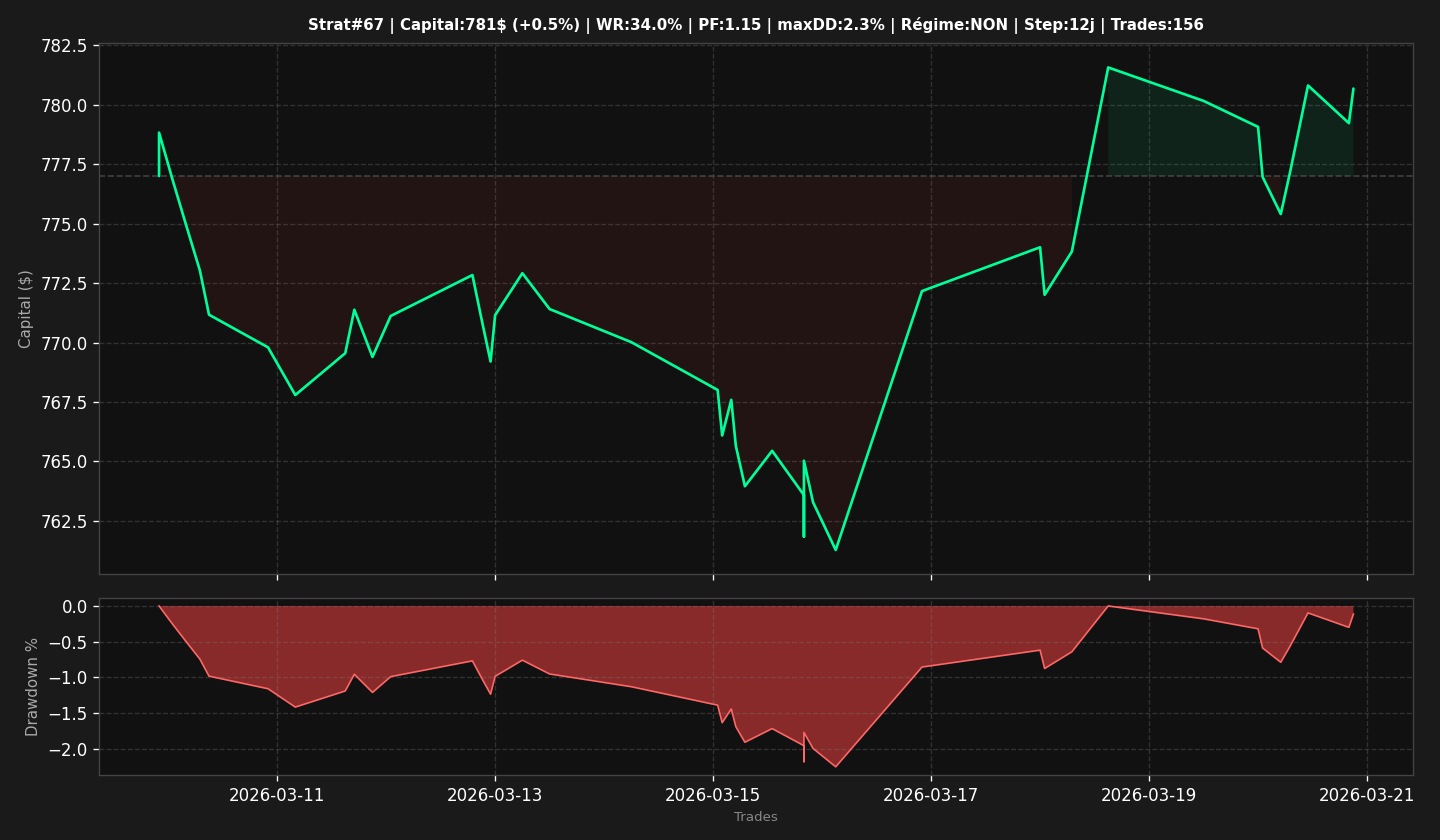Click the -0.5 drawdown axis tick
The height and width of the screenshot is (840, 1440).
pos(73,642)
